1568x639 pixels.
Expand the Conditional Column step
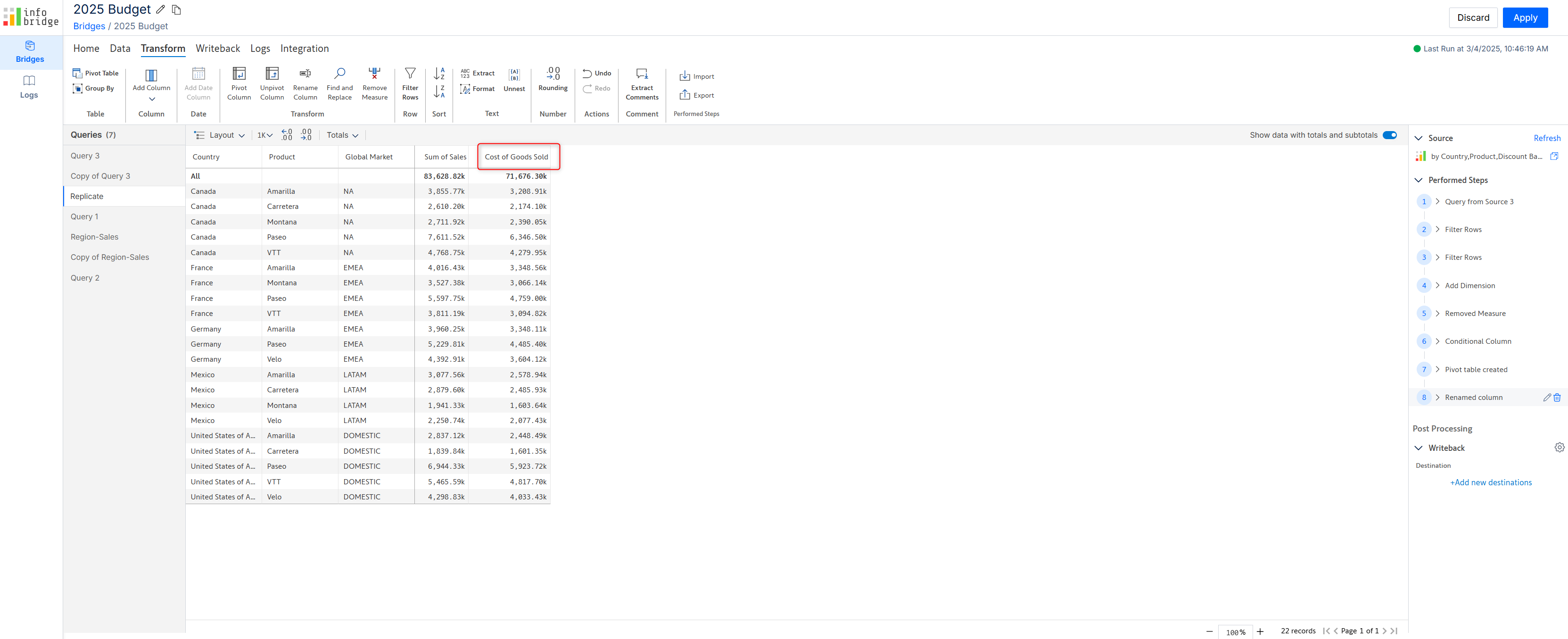tap(1437, 342)
